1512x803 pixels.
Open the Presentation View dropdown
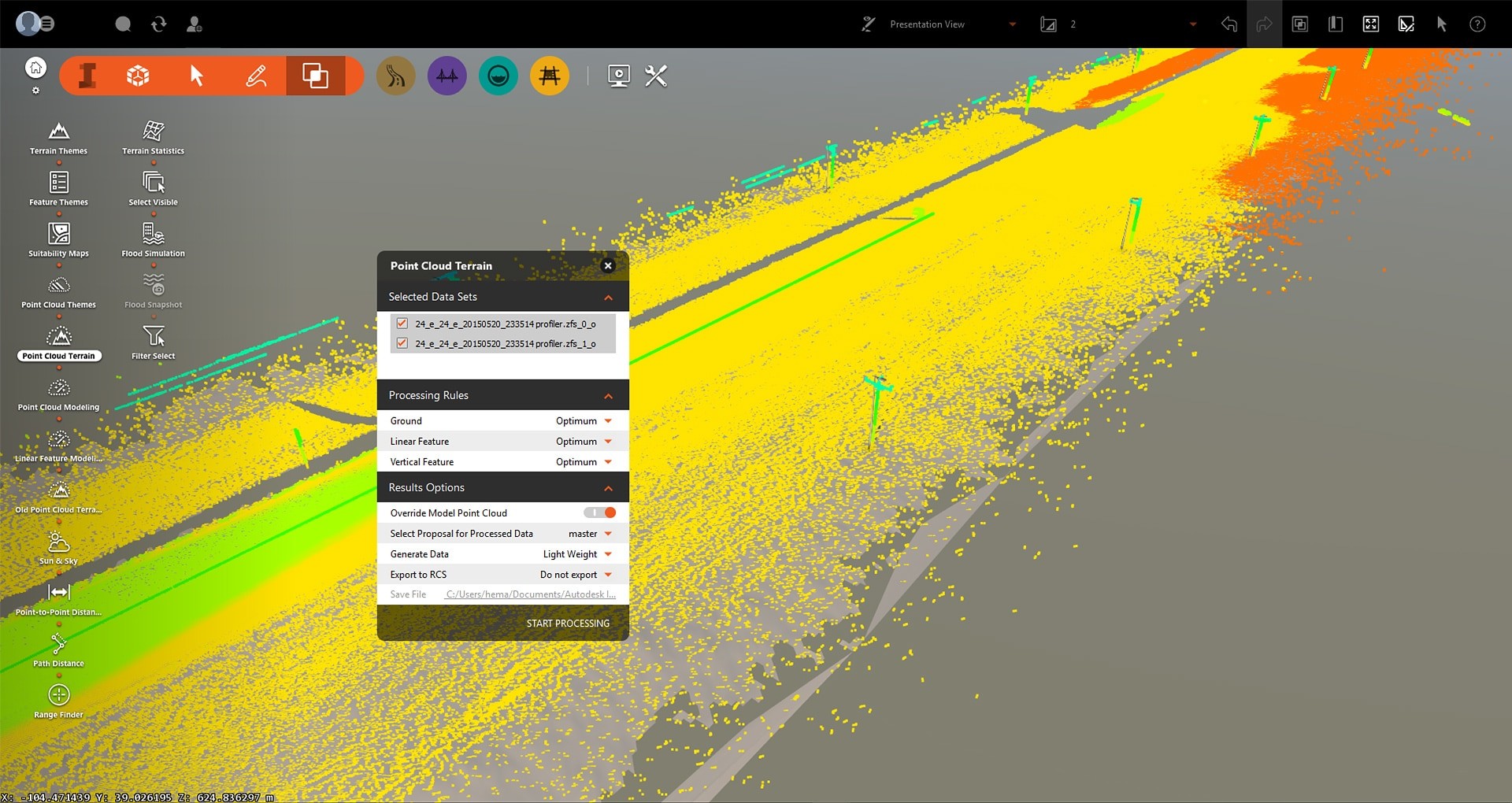[1013, 24]
